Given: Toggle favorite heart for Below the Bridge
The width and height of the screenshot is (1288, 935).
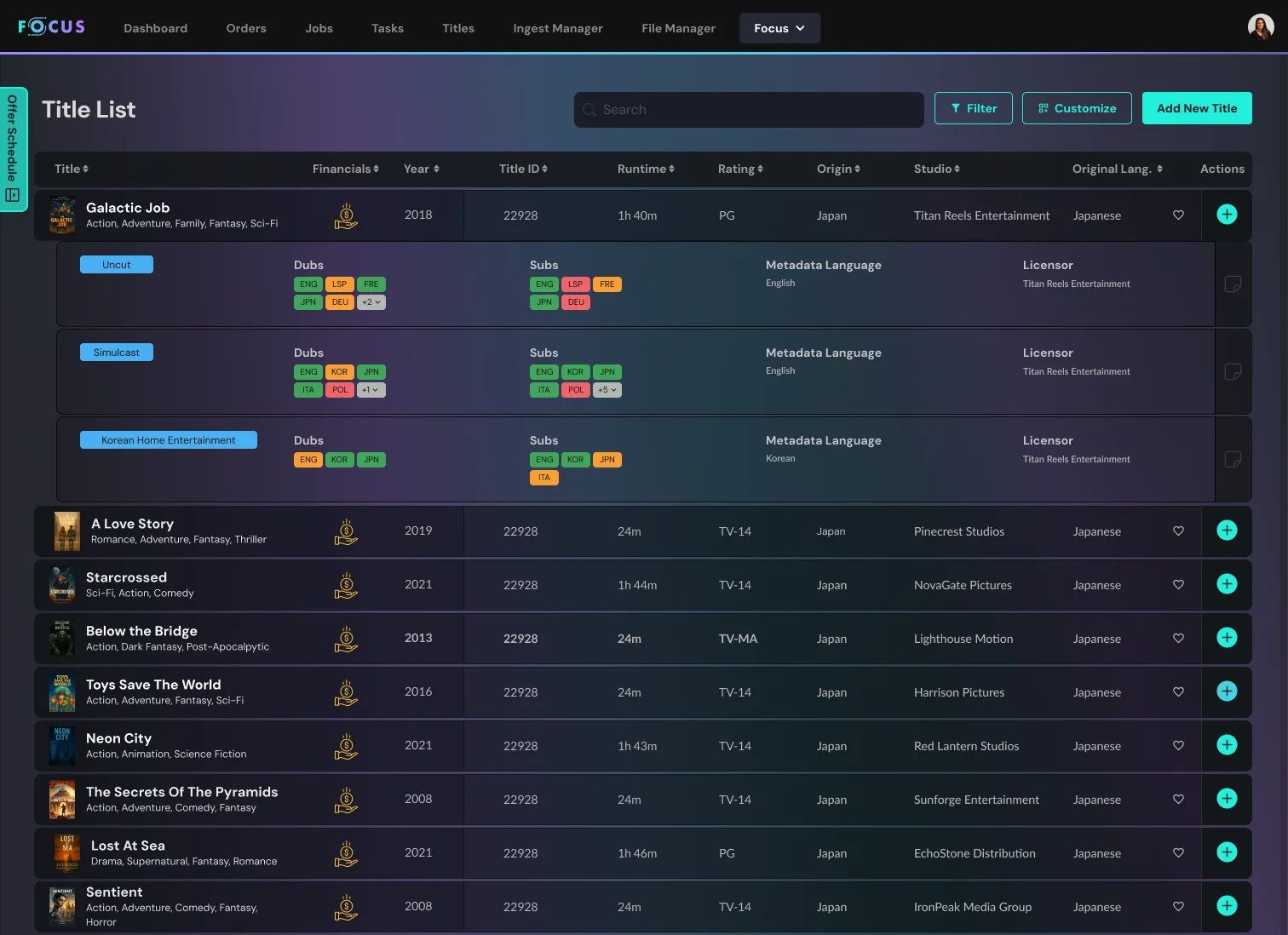Looking at the screenshot, I should [1178, 639].
